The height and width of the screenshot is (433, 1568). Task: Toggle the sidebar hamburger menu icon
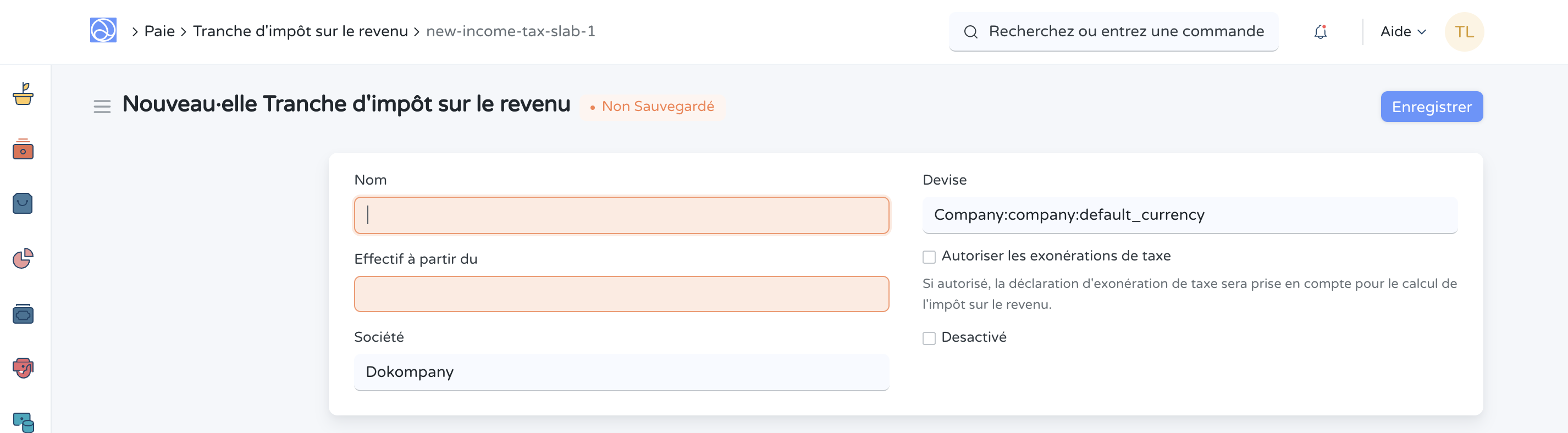click(102, 107)
